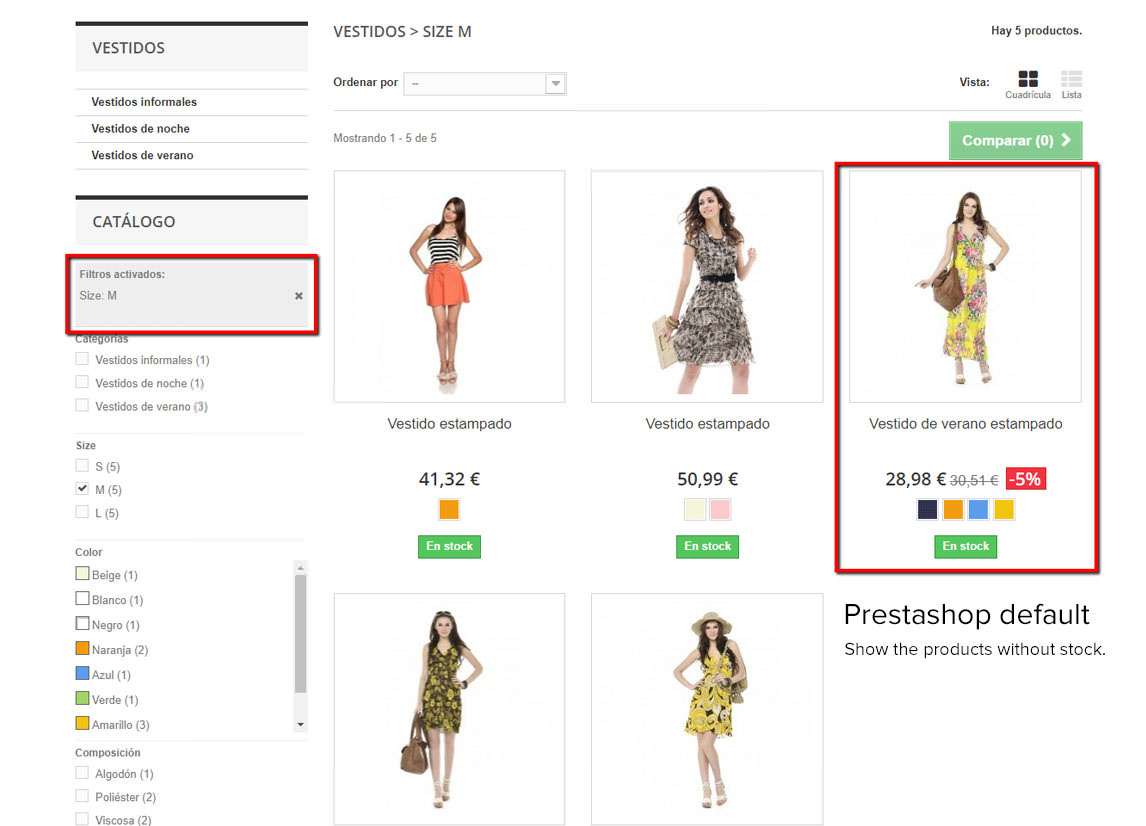Viewport: 1146px width, 826px height.
Task: Open the Ordenar por sort dropdown
Action: [485, 84]
